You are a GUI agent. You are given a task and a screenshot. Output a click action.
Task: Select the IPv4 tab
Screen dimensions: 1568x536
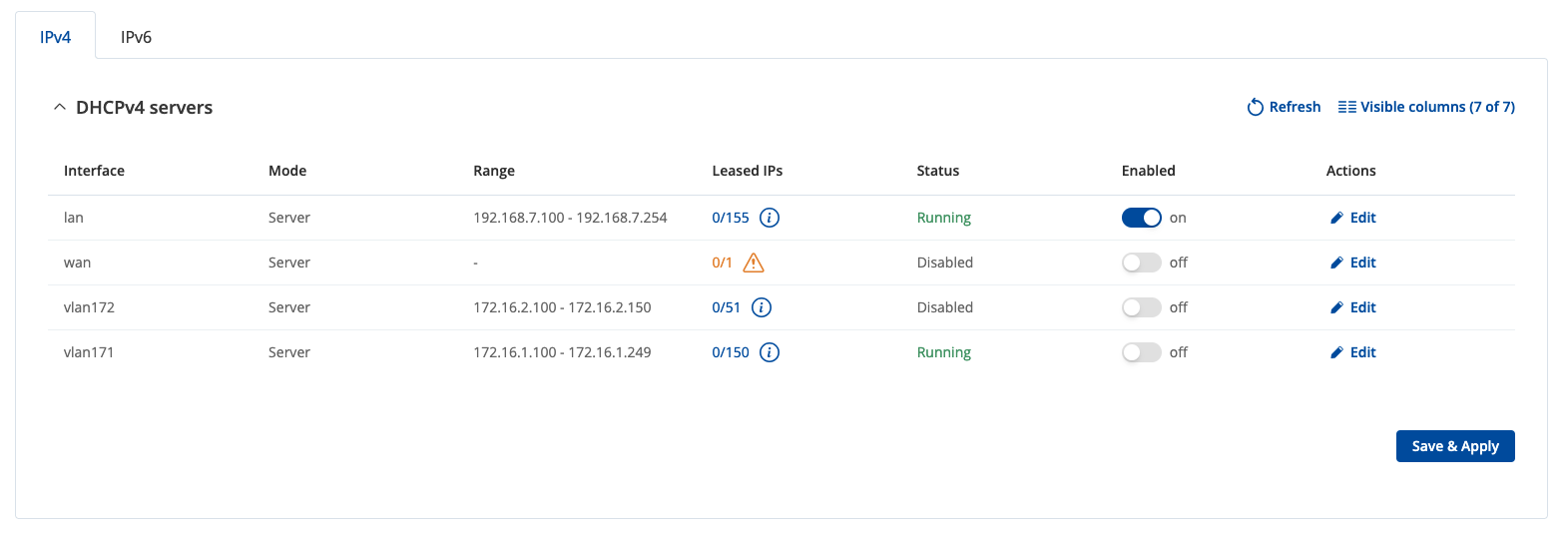coord(55,37)
